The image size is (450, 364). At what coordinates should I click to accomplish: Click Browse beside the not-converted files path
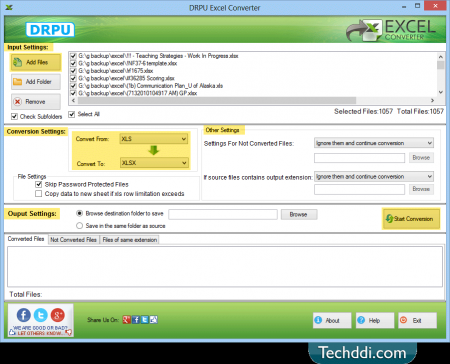(x=421, y=158)
